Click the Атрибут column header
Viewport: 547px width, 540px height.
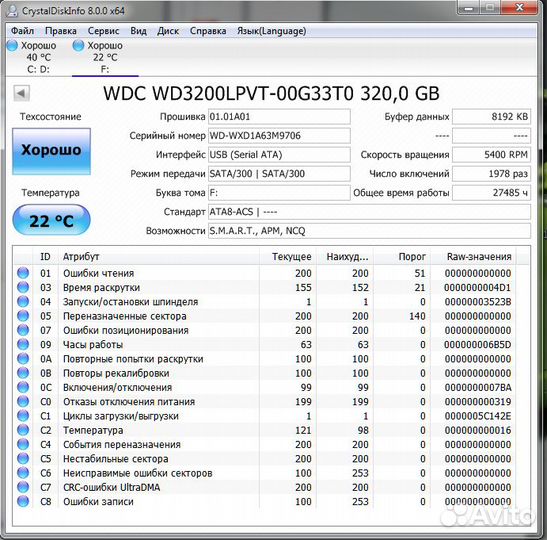[159, 257]
